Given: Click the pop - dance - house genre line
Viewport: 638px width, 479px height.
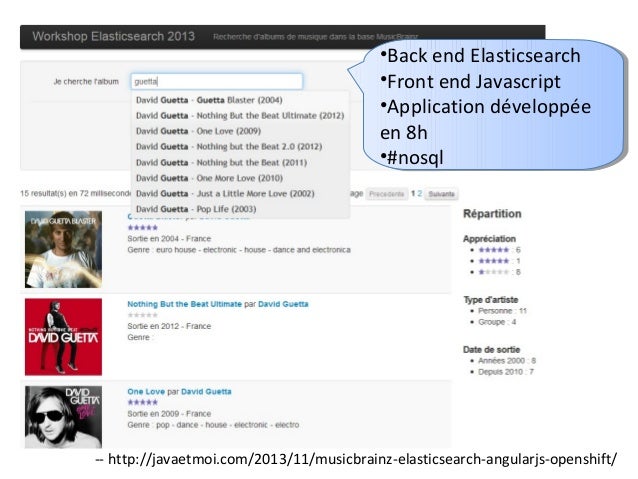Looking at the screenshot, I should click(x=213, y=425).
